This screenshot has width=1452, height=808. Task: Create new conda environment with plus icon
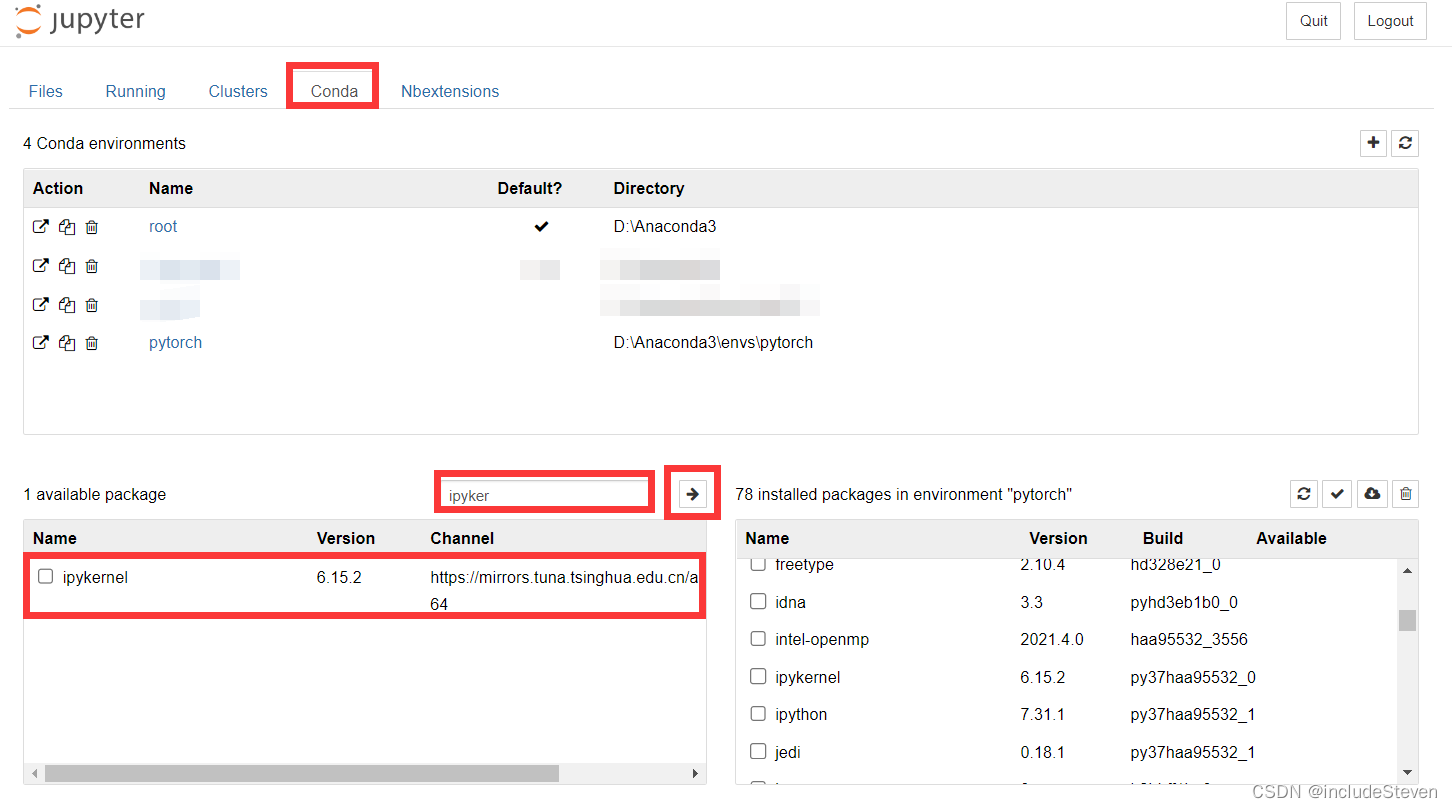pos(1374,143)
